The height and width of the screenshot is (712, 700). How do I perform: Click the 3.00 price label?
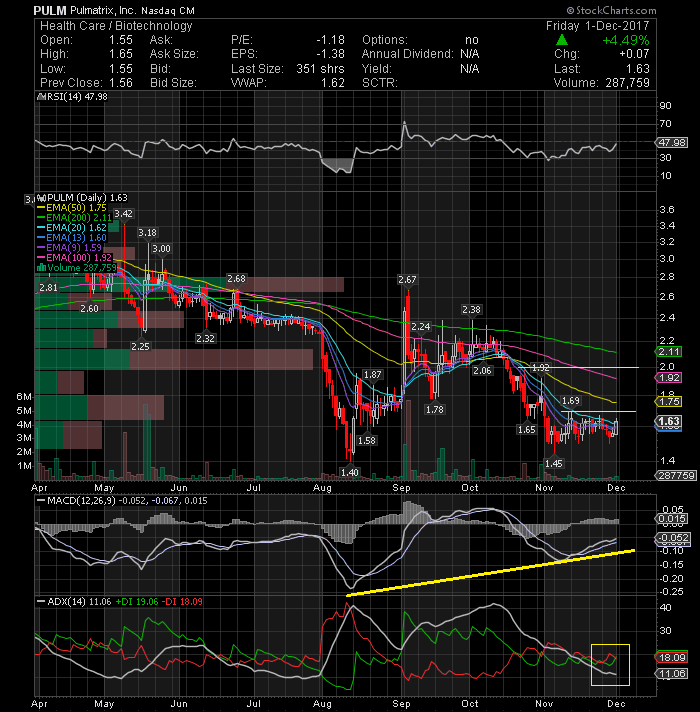tap(161, 249)
